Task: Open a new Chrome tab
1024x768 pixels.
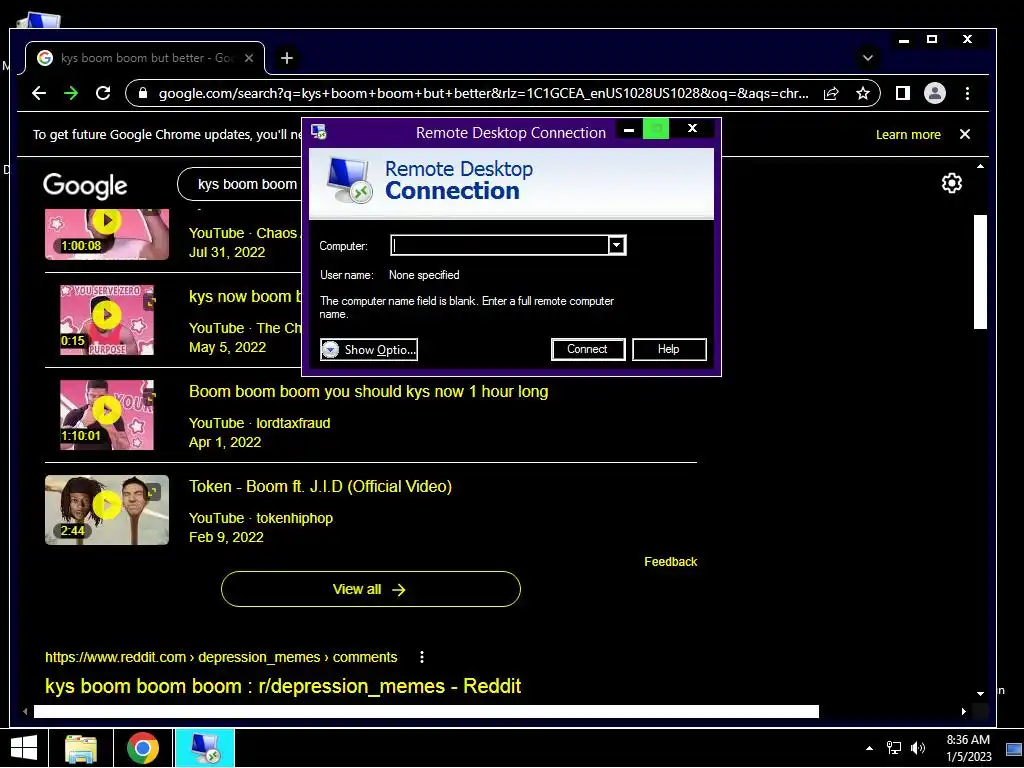Action: pos(287,58)
